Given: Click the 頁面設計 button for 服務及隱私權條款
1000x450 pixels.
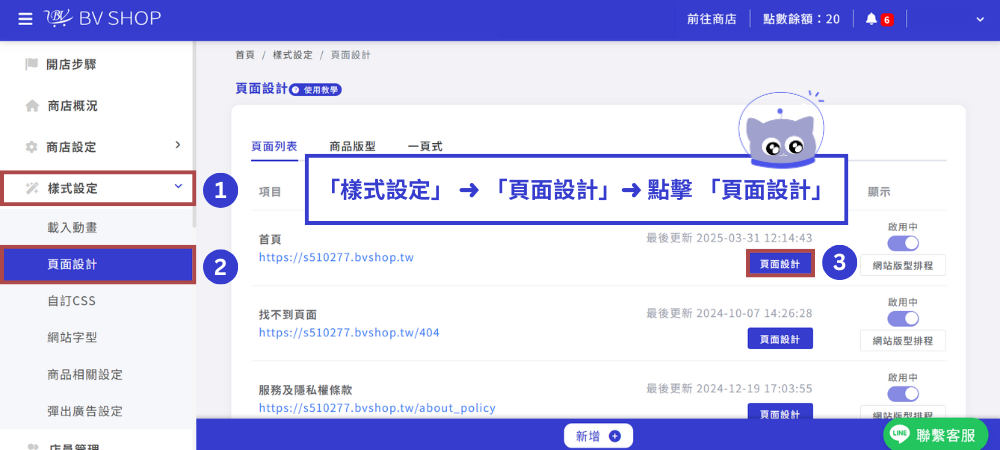Looking at the screenshot, I should point(780,413).
